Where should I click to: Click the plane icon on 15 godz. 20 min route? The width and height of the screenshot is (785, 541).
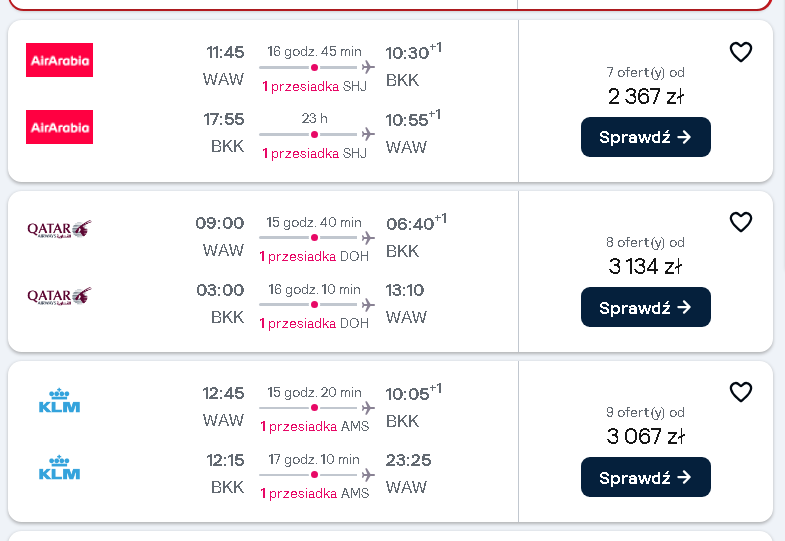[368, 407]
